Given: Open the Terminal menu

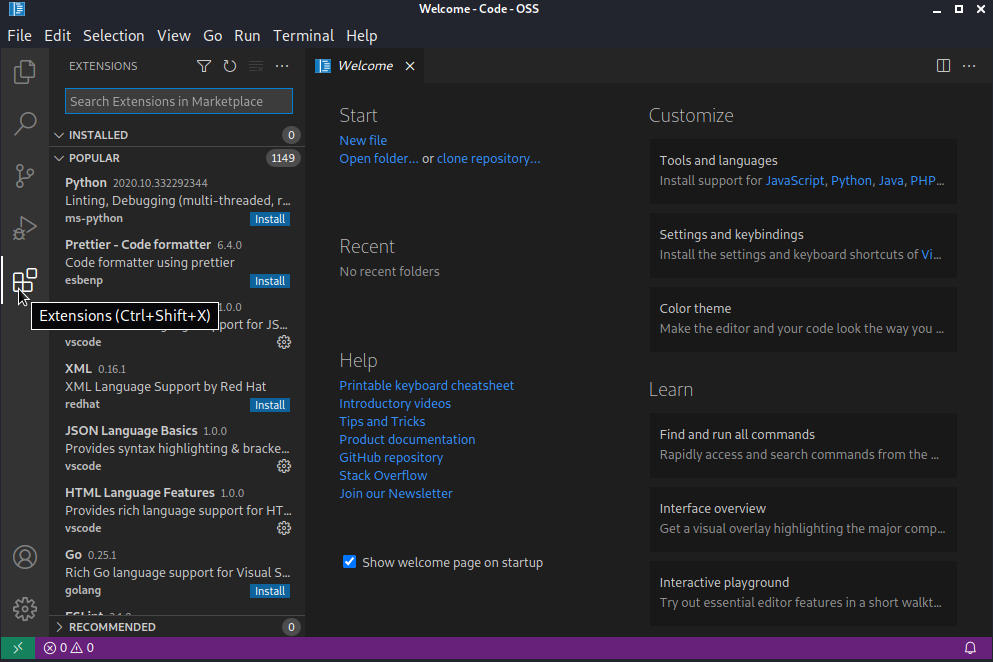Looking at the screenshot, I should click(x=303, y=35).
